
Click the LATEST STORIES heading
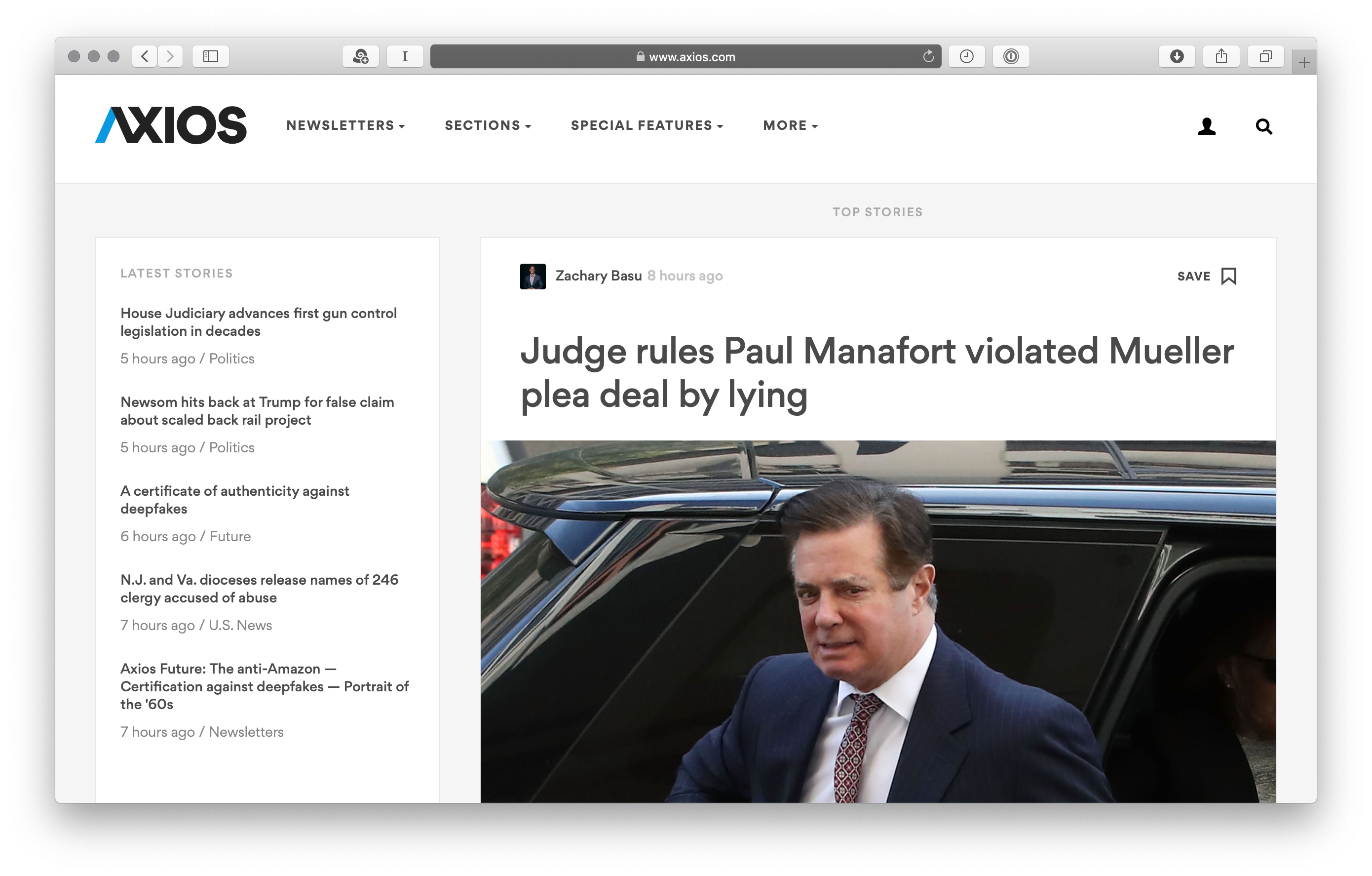coord(177,274)
